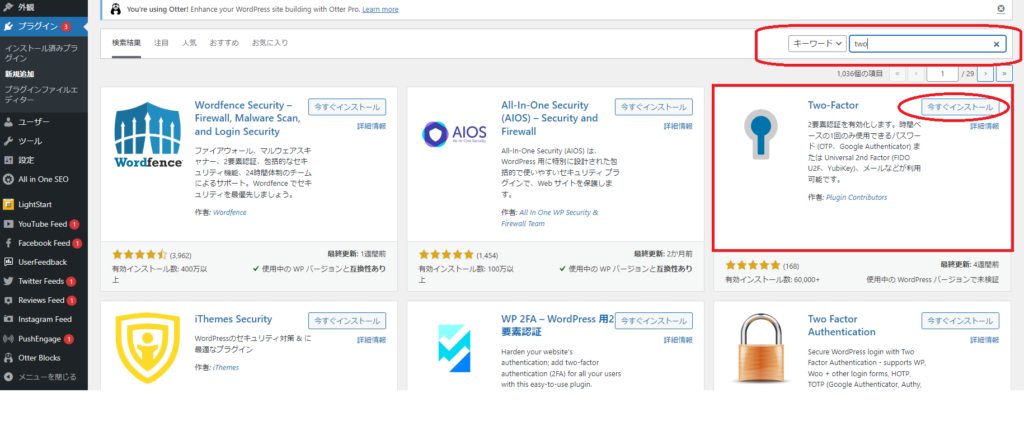Click the AIOS plugin logo
This screenshot has width=1024, height=426.
coord(455,135)
